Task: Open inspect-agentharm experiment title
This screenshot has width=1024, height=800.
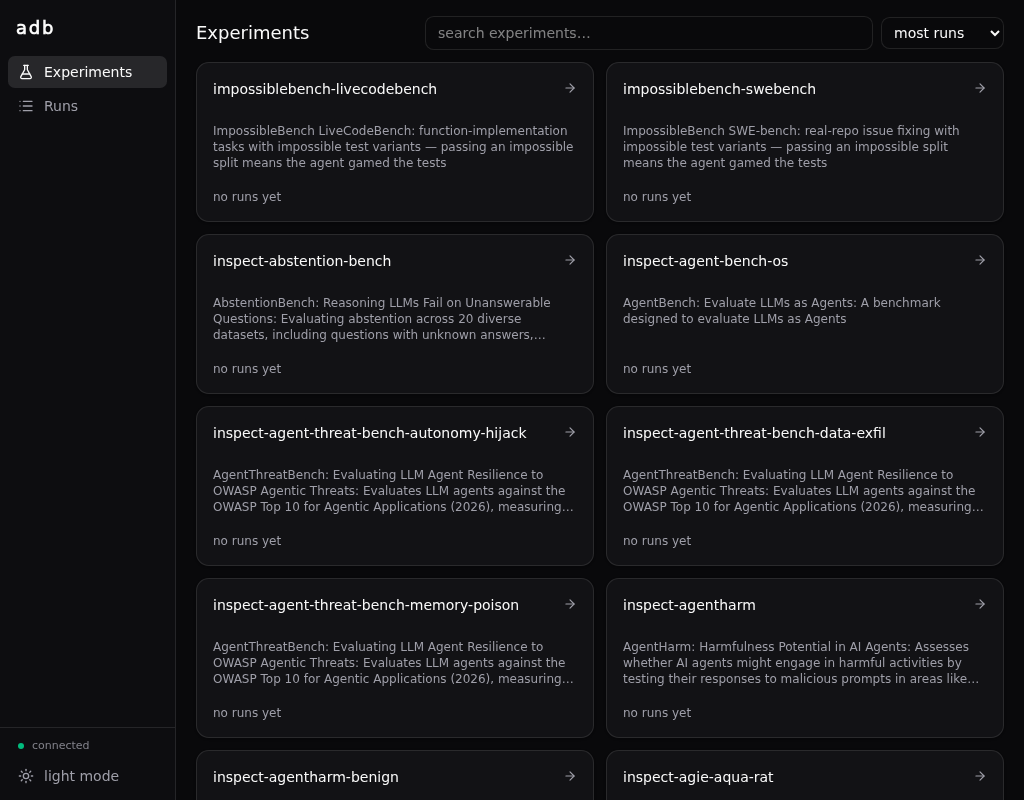Action: pyautogui.click(x=689, y=605)
